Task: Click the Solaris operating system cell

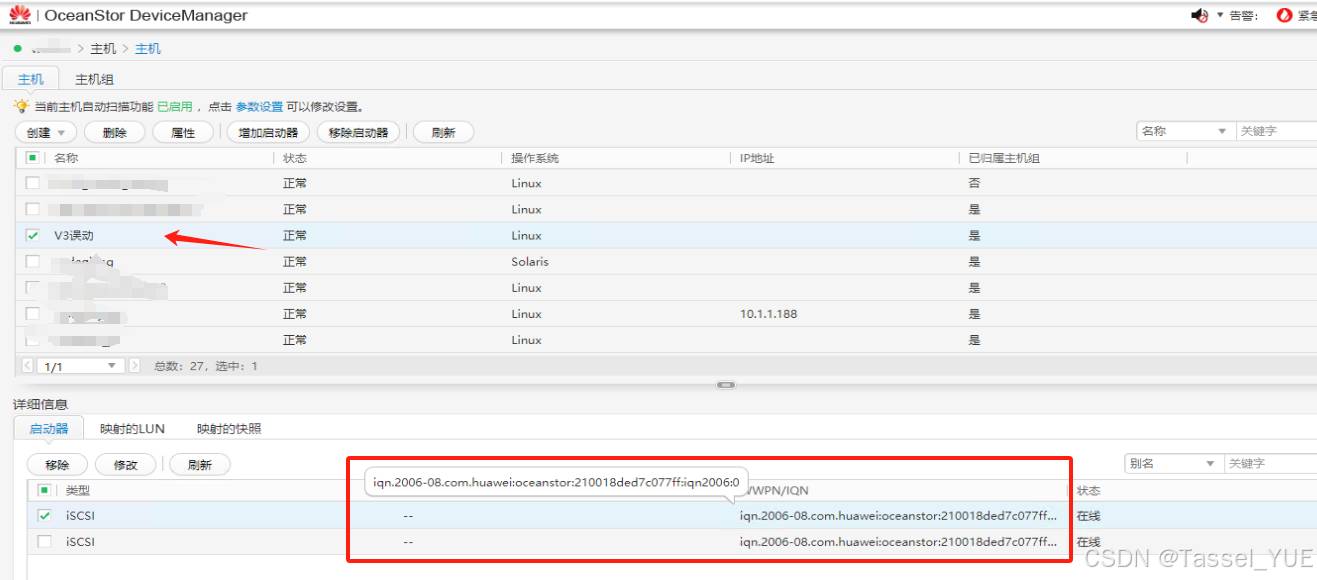Action: pos(530,261)
